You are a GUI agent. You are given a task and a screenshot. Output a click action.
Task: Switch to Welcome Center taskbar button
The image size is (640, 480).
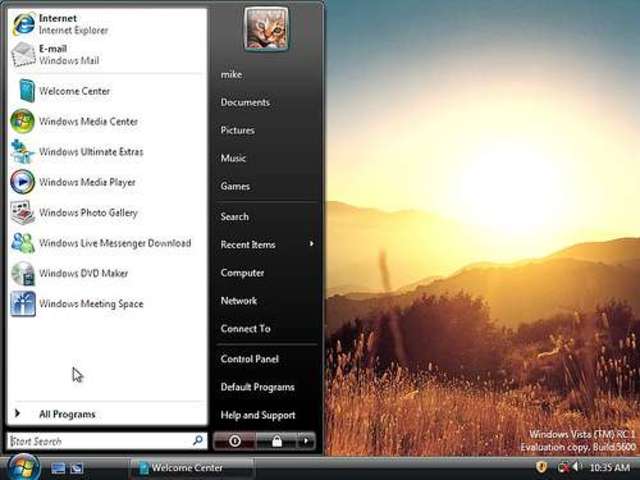pos(192,468)
